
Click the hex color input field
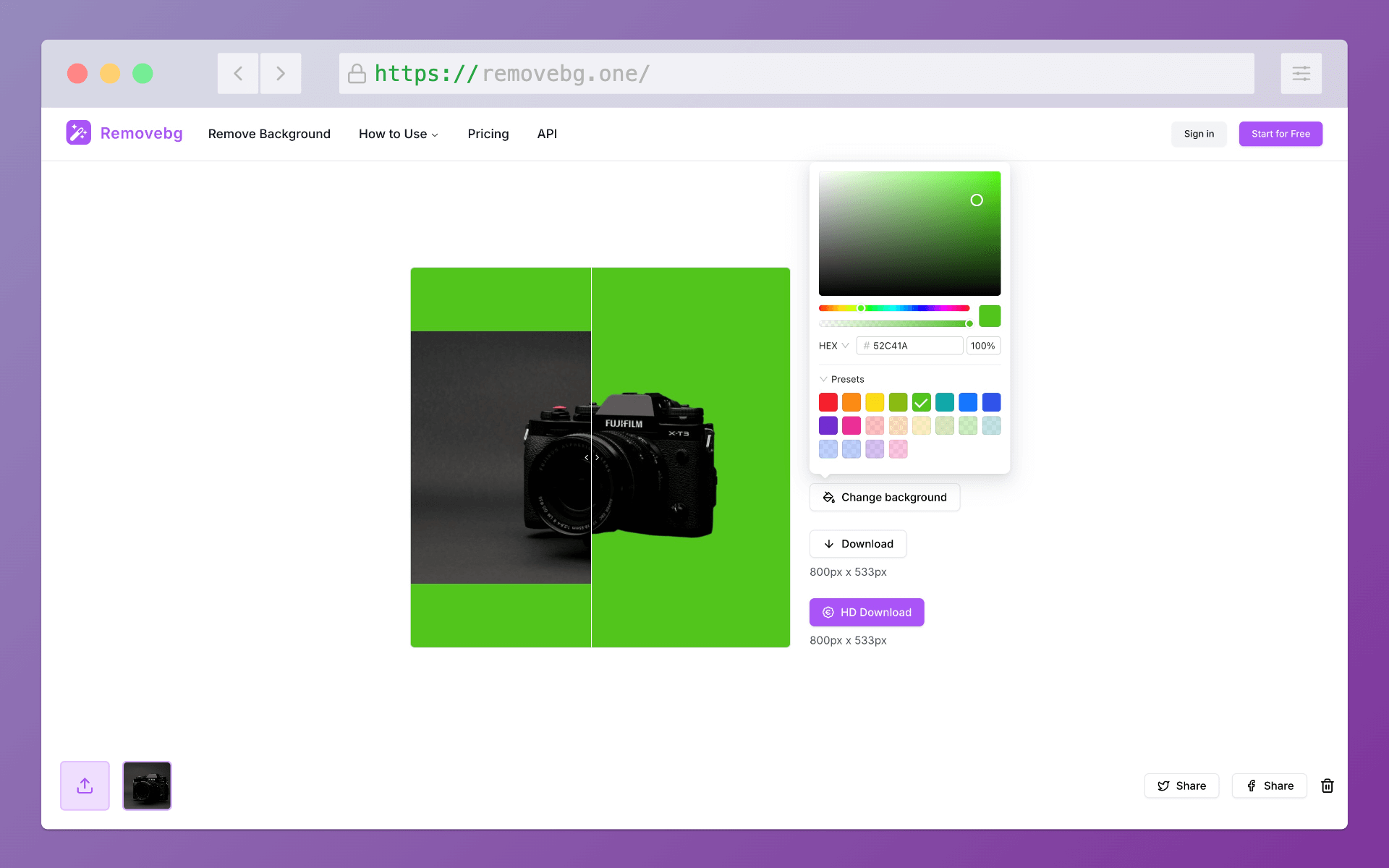point(907,345)
